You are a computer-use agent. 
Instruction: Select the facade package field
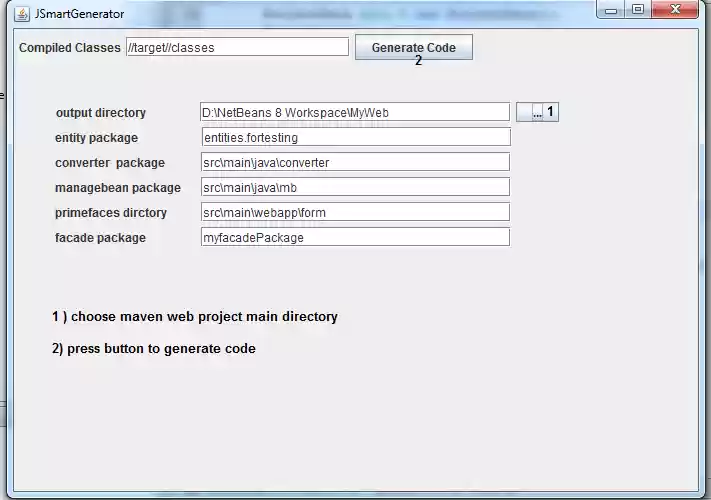tap(356, 237)
